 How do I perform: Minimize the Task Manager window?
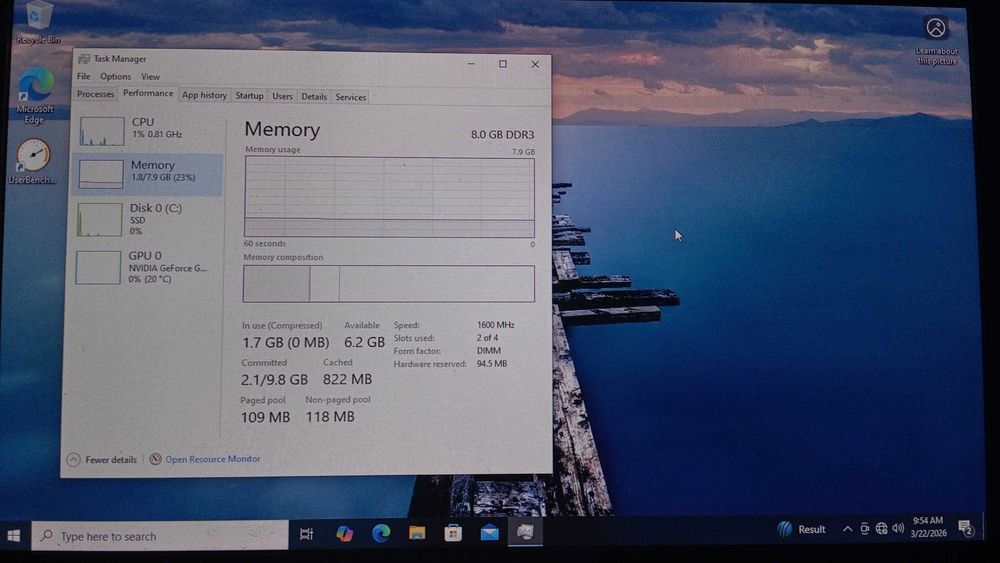(x=471, y=64)
